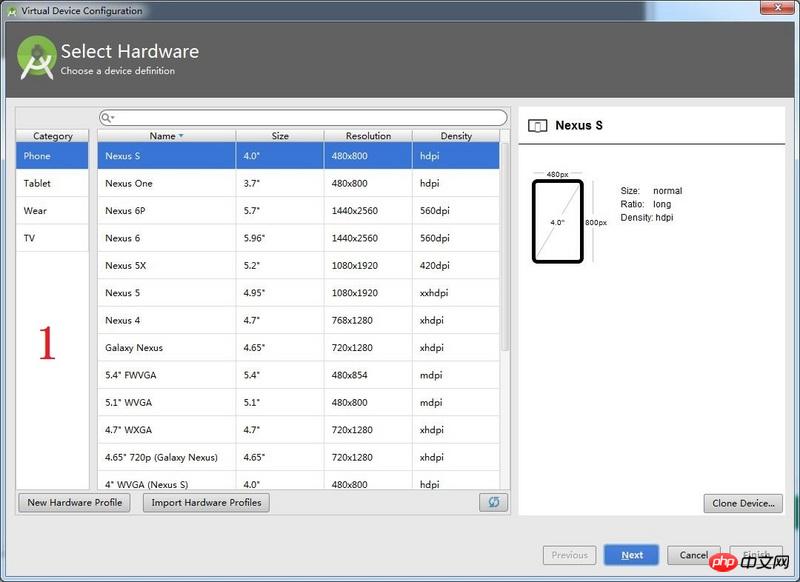The height and width of the screenshot is (582, 800).
Task: Sort by the Density column header
Action: 456,136
